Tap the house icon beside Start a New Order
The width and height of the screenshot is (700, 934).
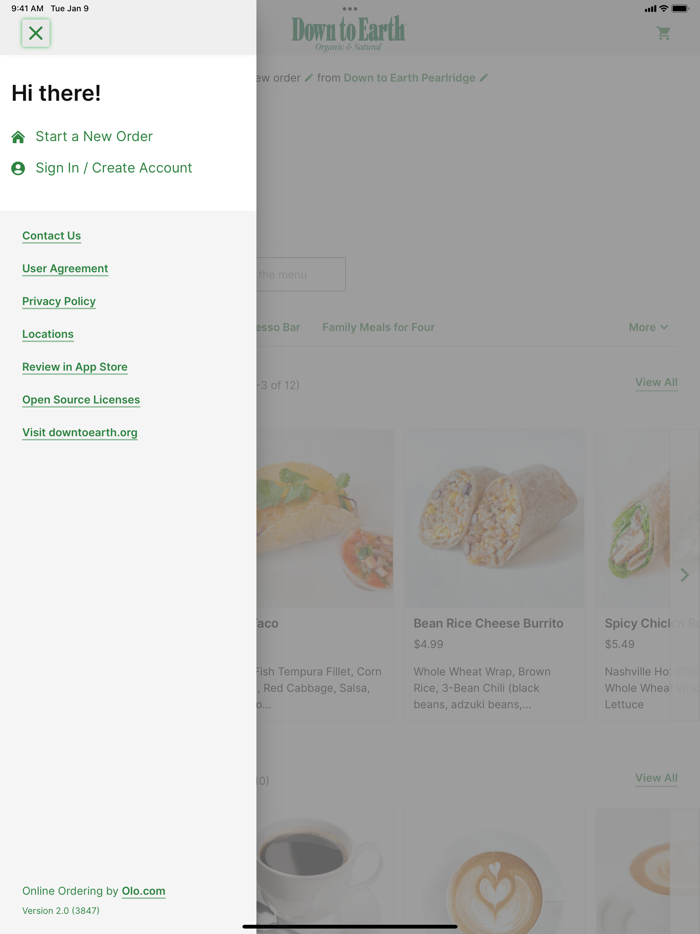(x=18, y=137)
